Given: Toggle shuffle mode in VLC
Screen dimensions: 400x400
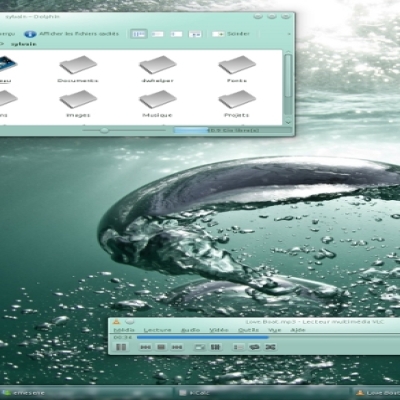Looking at the screenshot, I should pyautogui.click(x=270, y=347).
